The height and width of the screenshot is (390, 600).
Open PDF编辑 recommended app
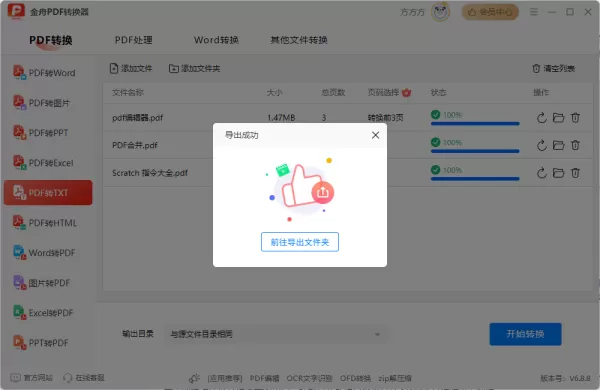(264, 378)
